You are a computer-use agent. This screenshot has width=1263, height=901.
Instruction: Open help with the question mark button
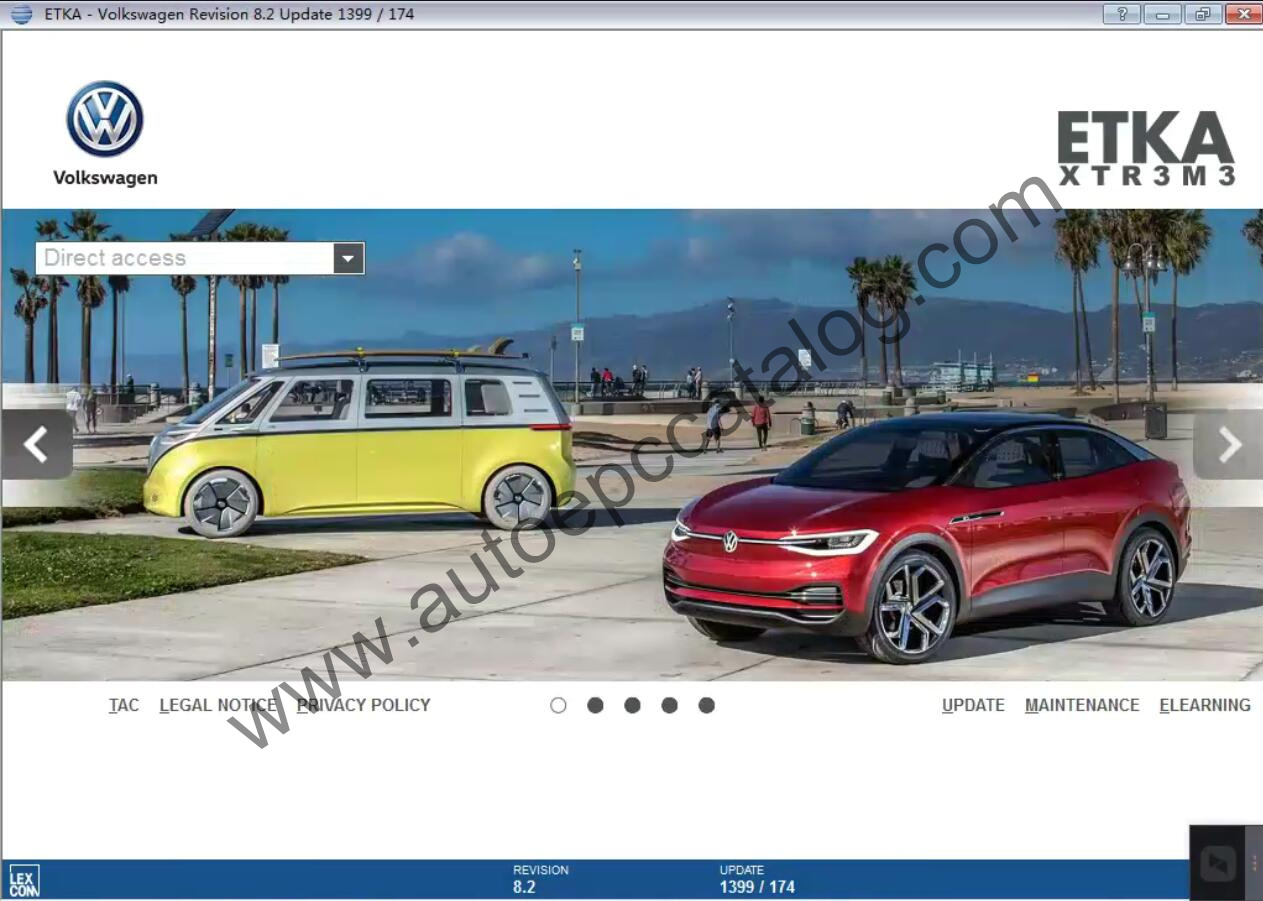click(1121, 14)
